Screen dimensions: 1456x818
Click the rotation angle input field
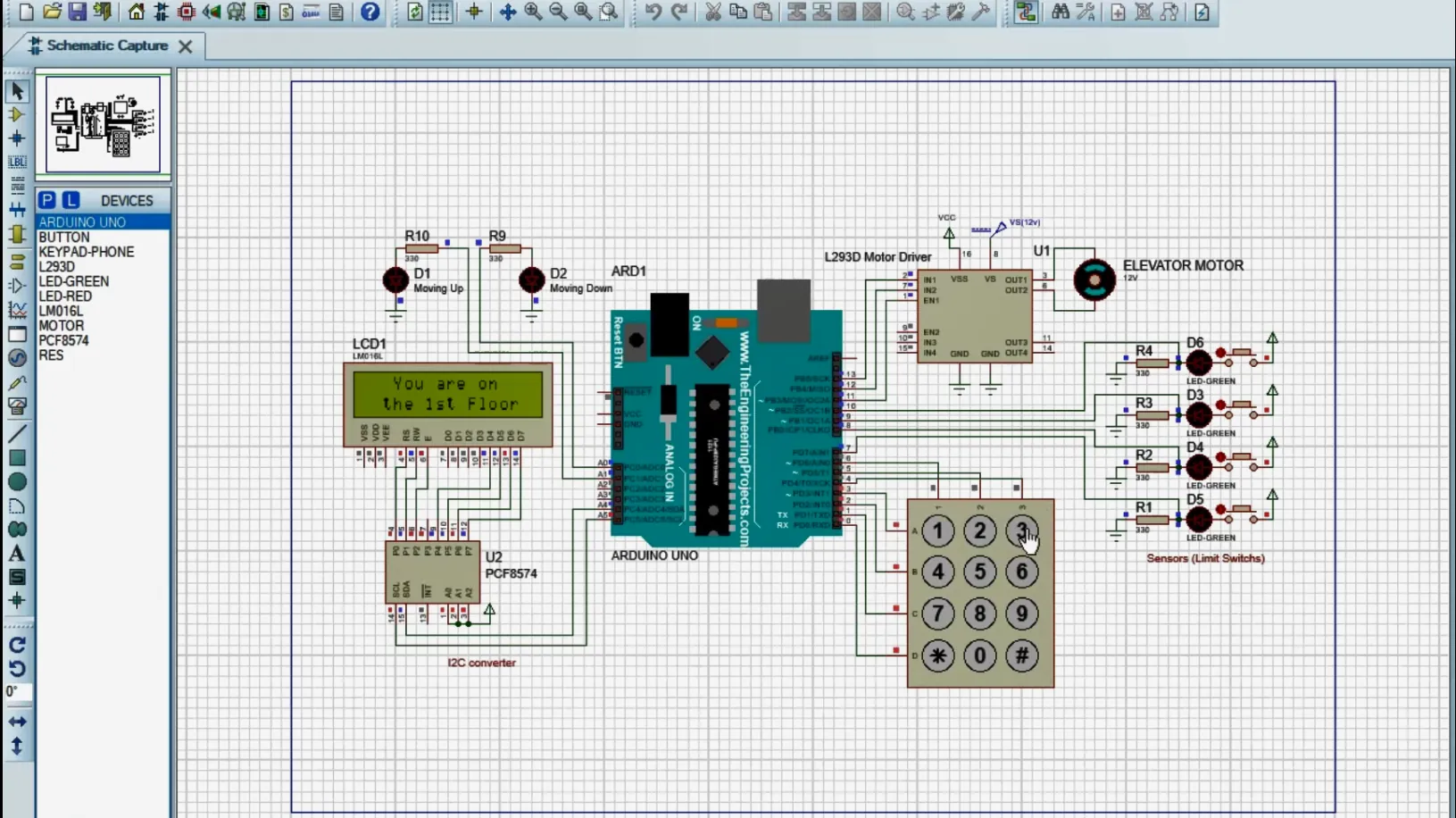[x=18, y=692]
